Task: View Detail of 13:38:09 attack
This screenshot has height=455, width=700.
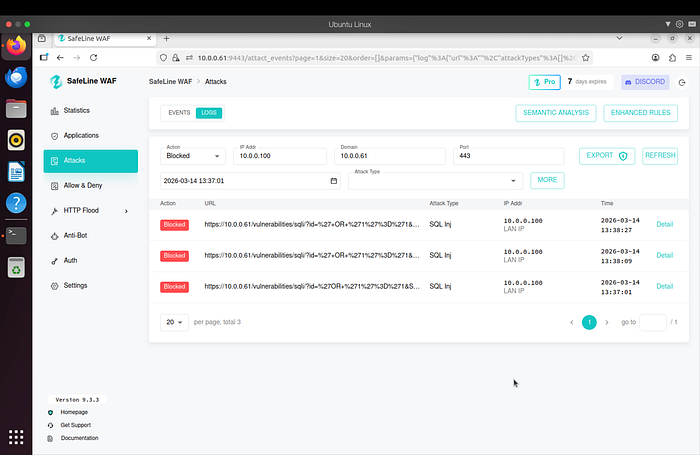Action: pyautogui.click(x=664, y=255)
